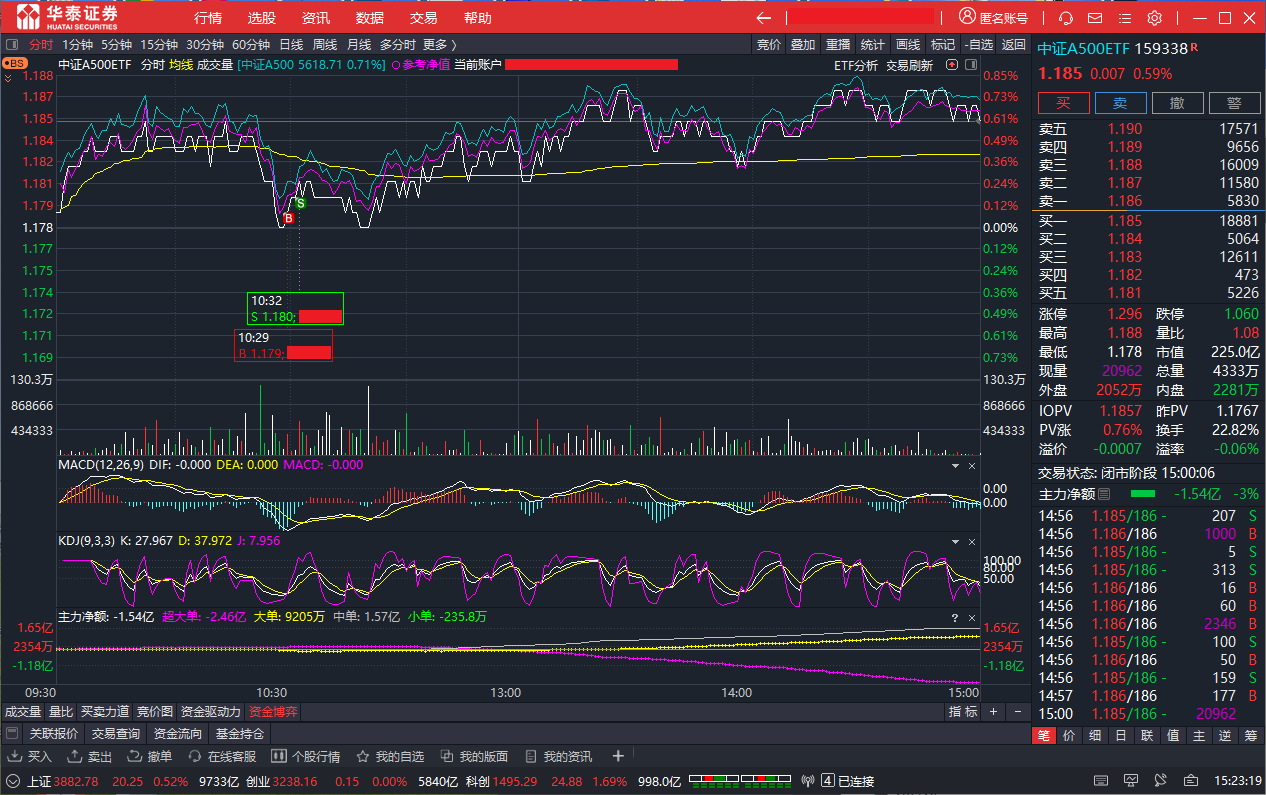Click plus icon to add shortcut
The image size is (1266, 795).
coord(618,756)
